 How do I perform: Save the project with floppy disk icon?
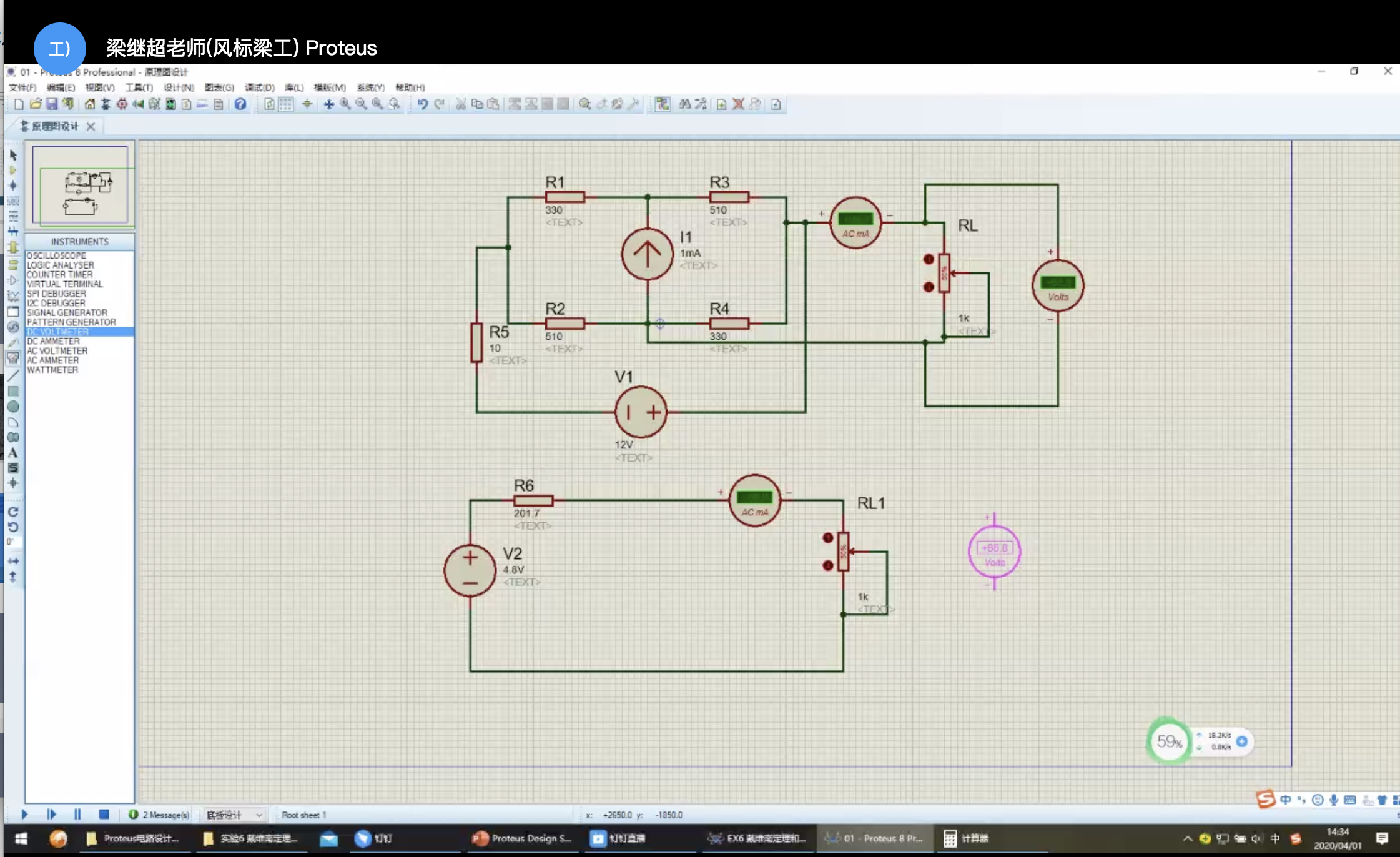pos(52,104)
